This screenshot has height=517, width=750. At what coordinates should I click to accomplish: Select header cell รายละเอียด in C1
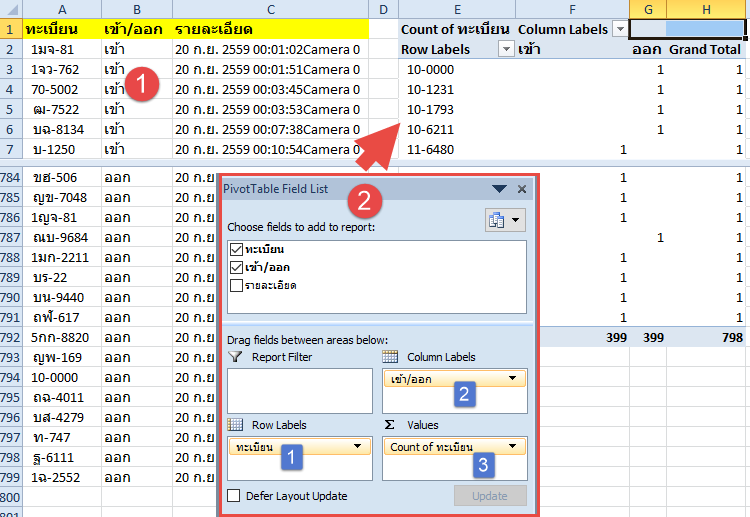(x=271, y=29)
